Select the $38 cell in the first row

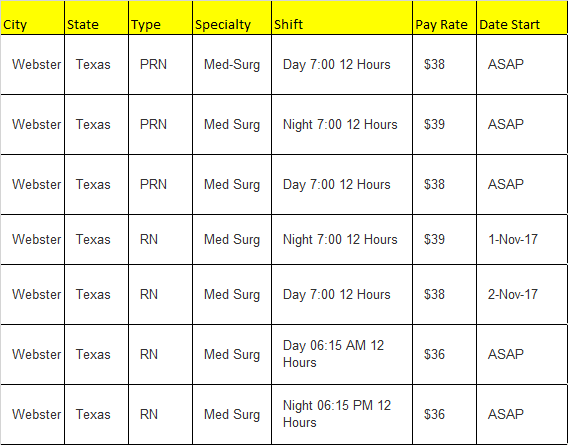click(444, 65)
